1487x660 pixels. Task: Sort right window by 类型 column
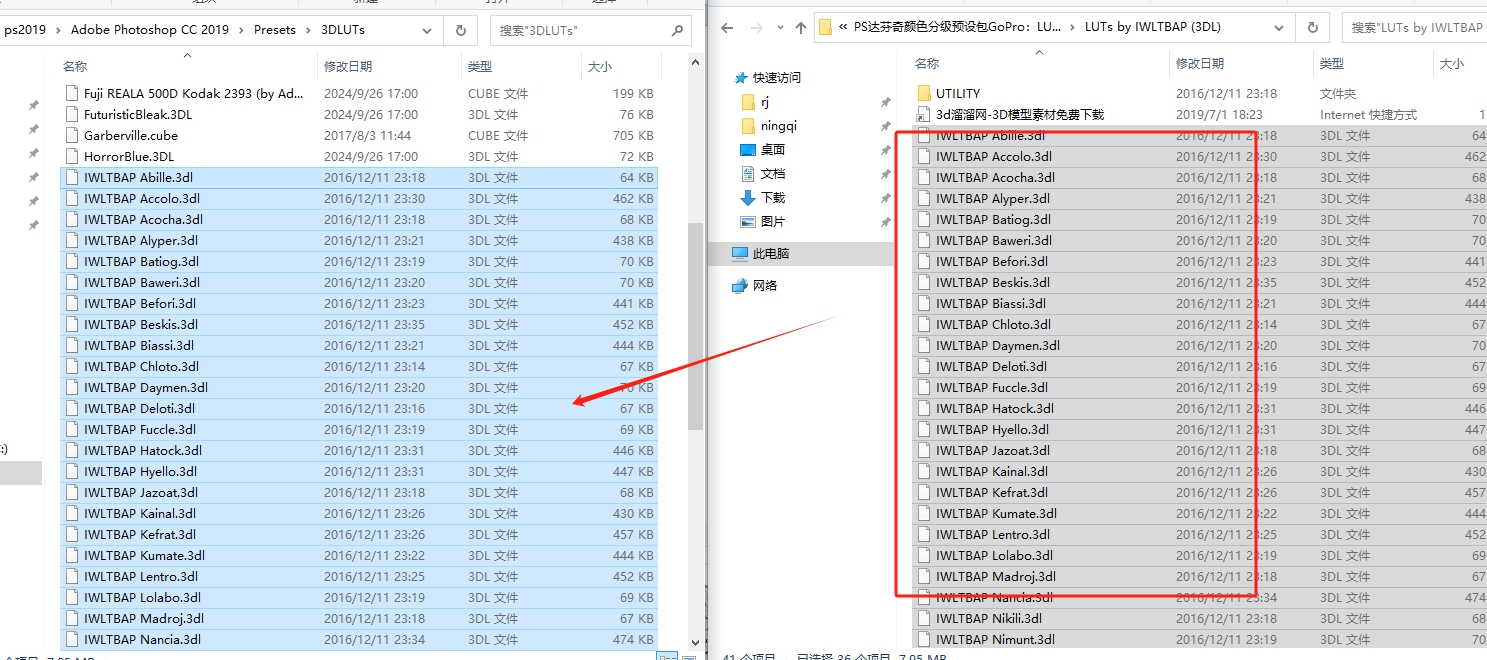pos(1332,64)
